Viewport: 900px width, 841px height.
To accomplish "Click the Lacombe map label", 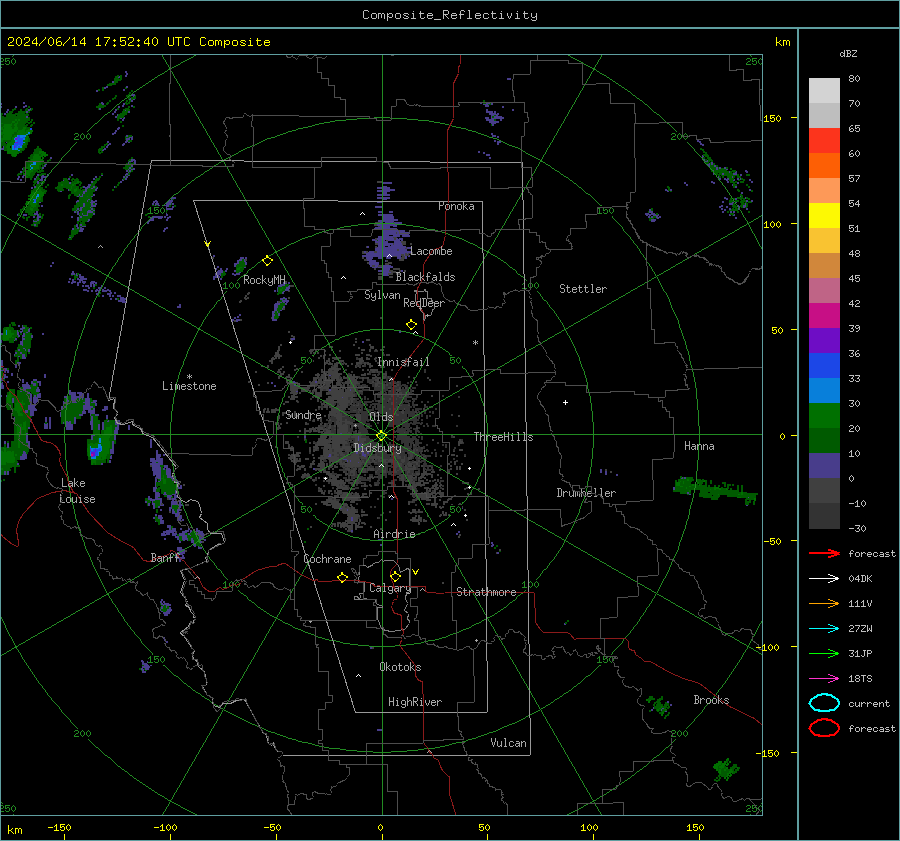I will tap(431, 251).
